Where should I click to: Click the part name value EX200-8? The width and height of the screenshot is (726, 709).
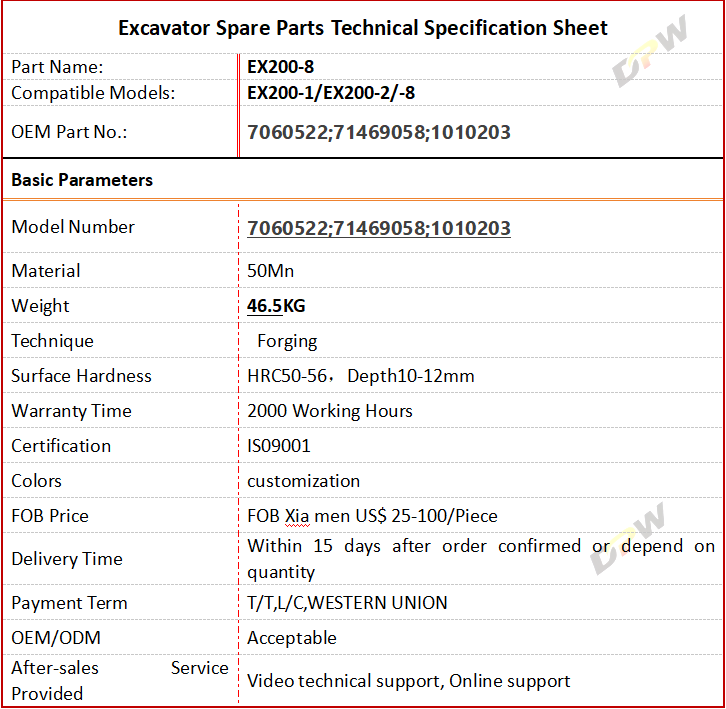click(281, 67)
